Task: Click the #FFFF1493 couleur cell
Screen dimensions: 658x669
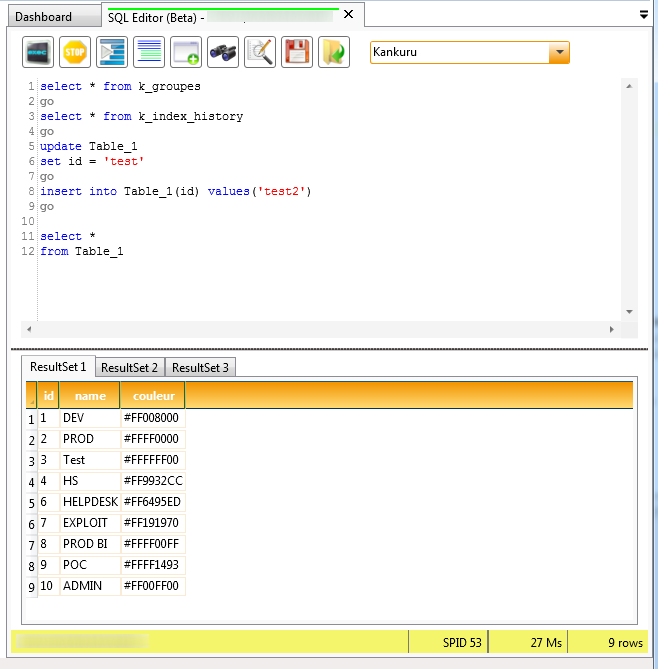Action: coord(153,565)
